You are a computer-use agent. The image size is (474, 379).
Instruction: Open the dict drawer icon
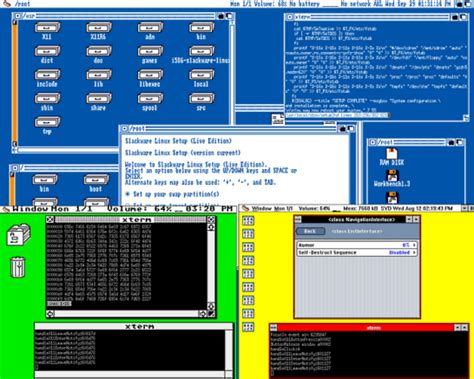47,51
